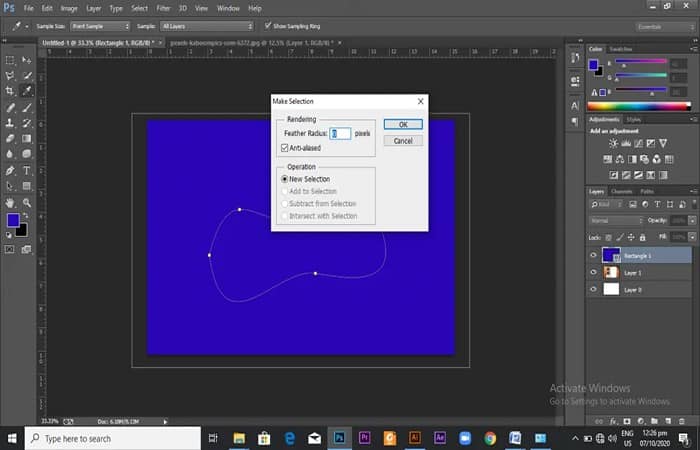
Task: Click the fx layer style icon
Action: coord(613,421)
